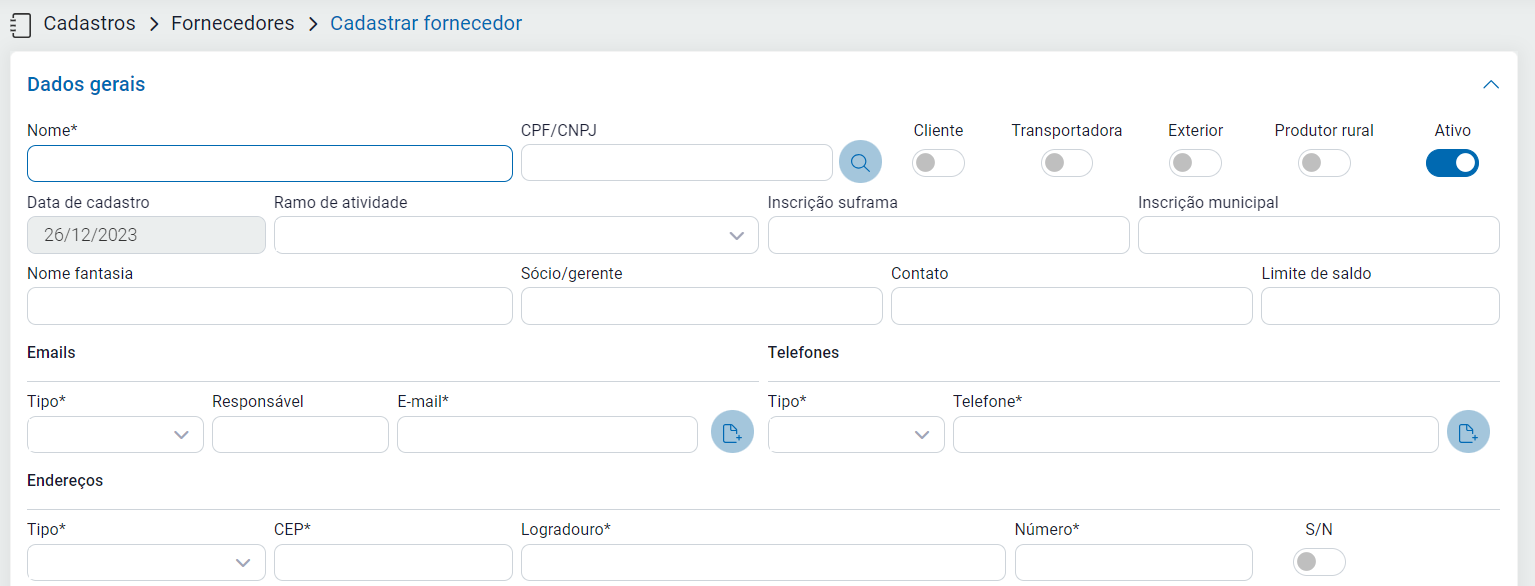Click the Limite de saldo field
Screen dimensions: 1535x586
pyautogui.click(x=1380, y=306)
